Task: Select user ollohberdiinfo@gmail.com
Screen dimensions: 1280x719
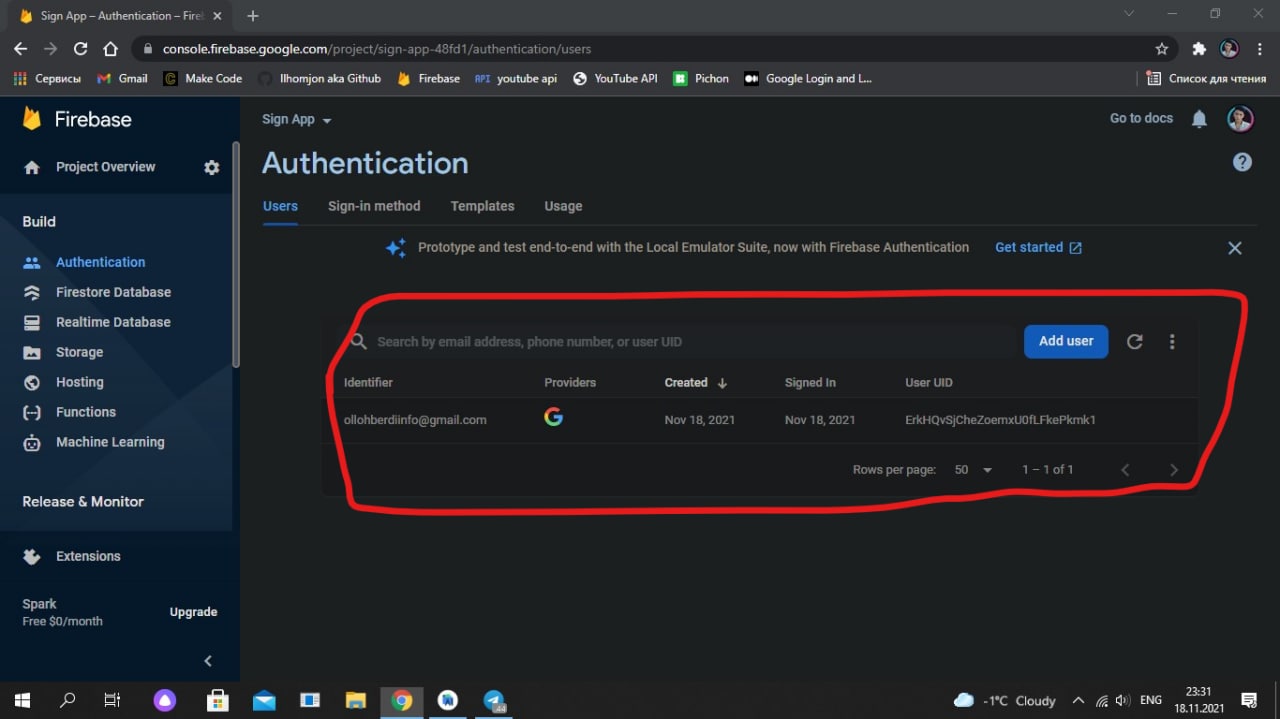Action: point(415,420)
